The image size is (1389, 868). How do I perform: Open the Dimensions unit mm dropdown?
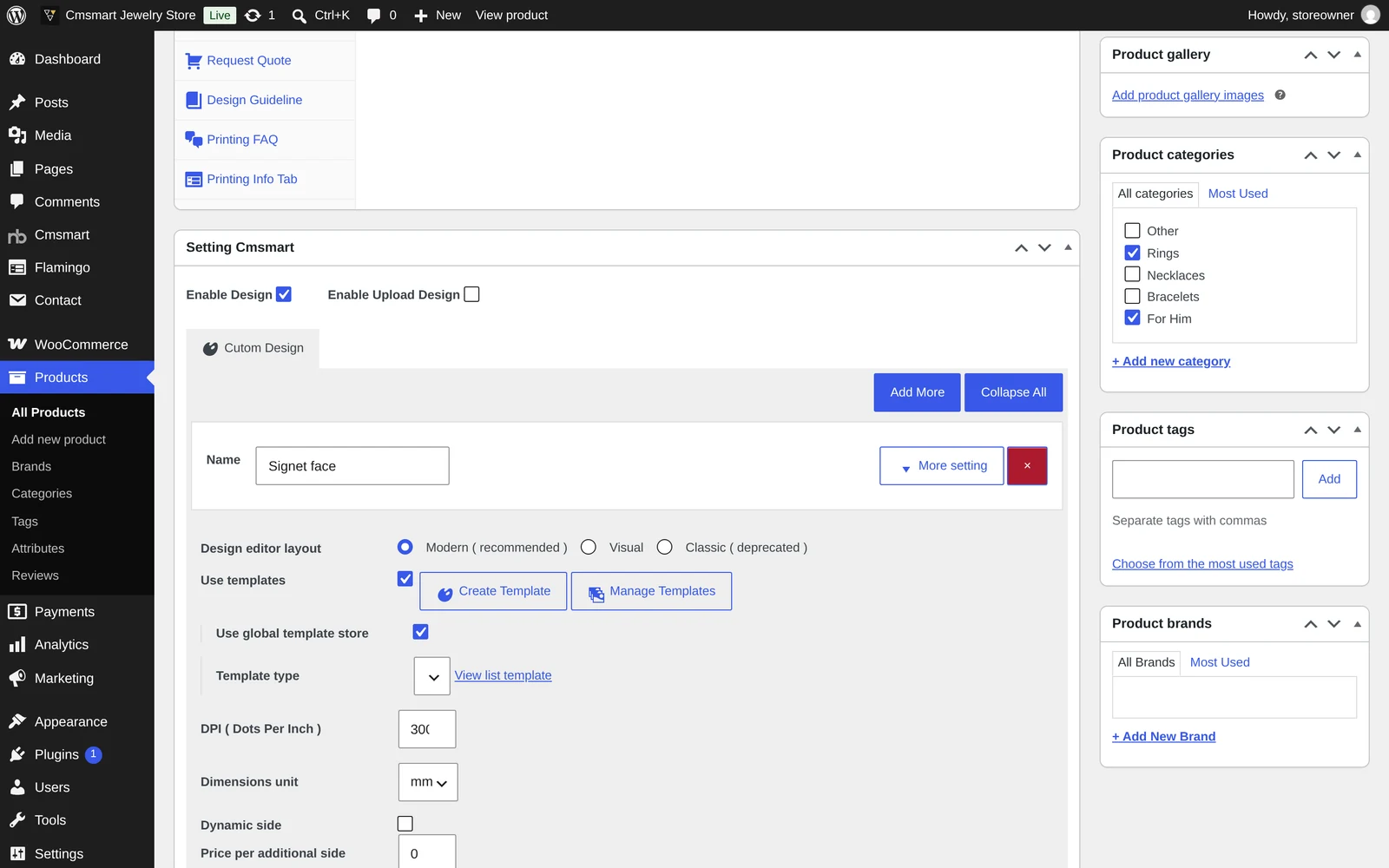[428, 782]
